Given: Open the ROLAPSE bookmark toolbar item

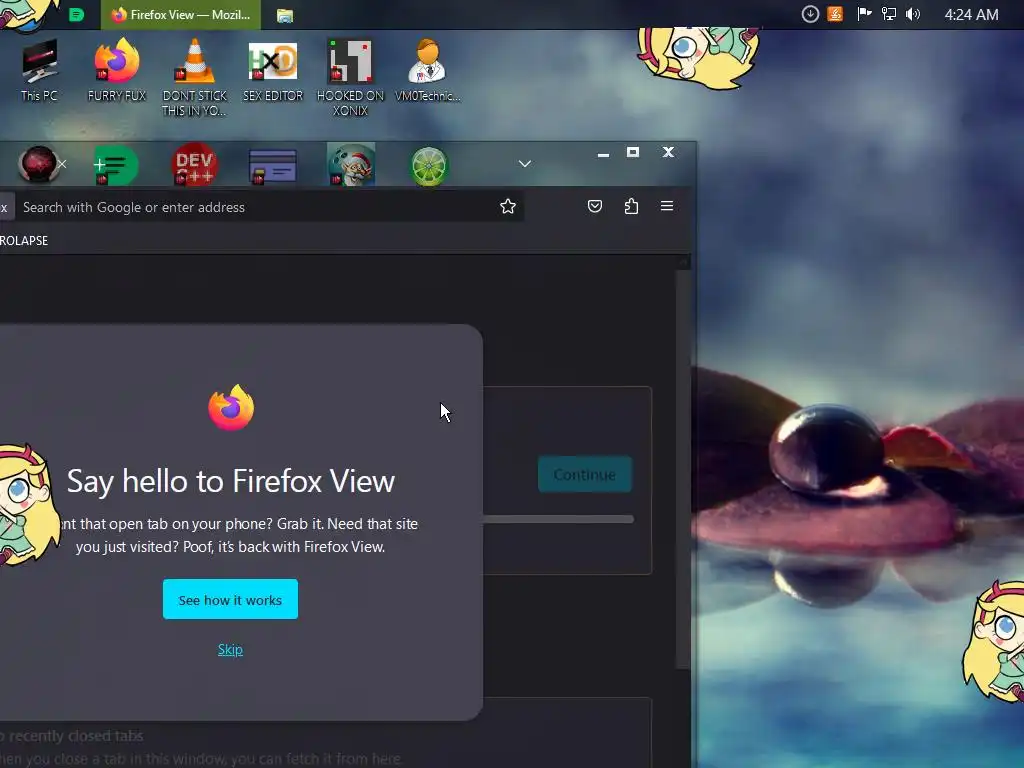Looking at the screenshot, I should click(24, 240).
